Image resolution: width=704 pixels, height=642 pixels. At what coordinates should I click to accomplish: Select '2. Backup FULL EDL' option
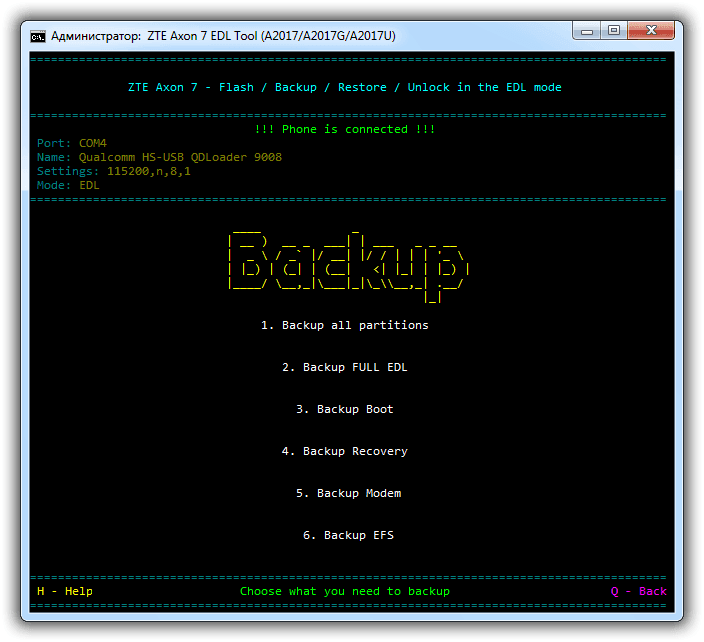click(344, 367)
